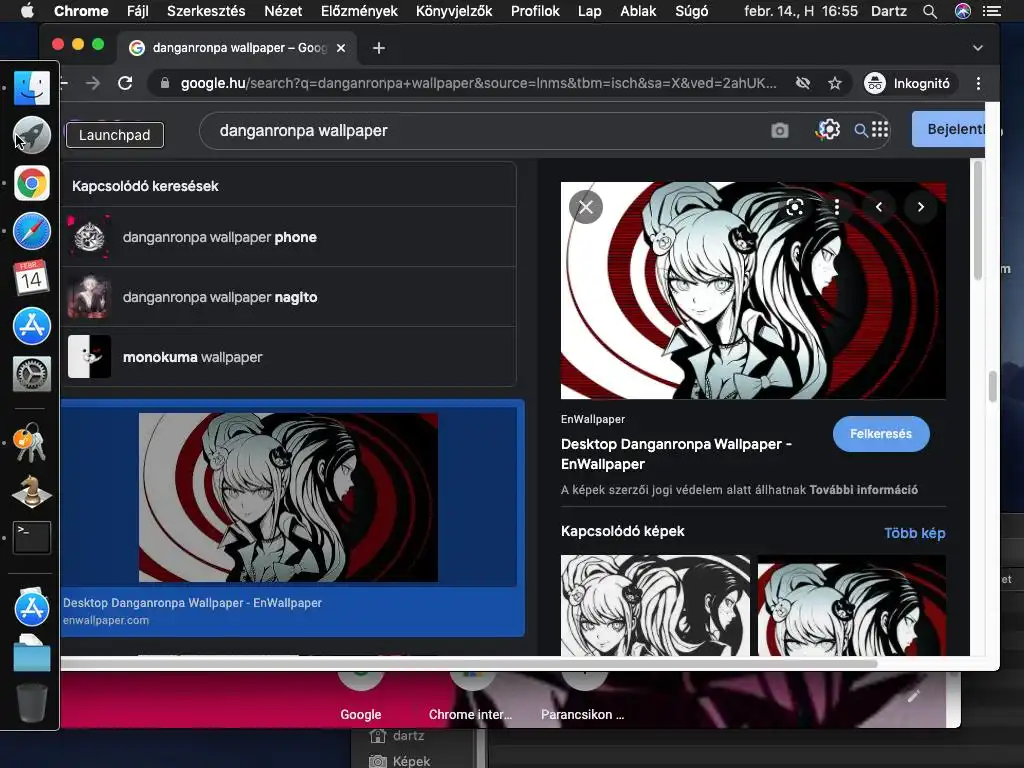This screenshot has height=768, width=1024.
Task: Open first related black-and-white Junko image
Action: (655, 605)
